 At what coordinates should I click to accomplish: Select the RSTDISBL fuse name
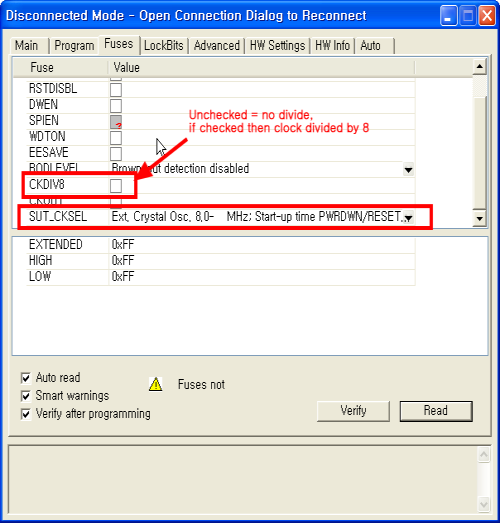point(53,89)
